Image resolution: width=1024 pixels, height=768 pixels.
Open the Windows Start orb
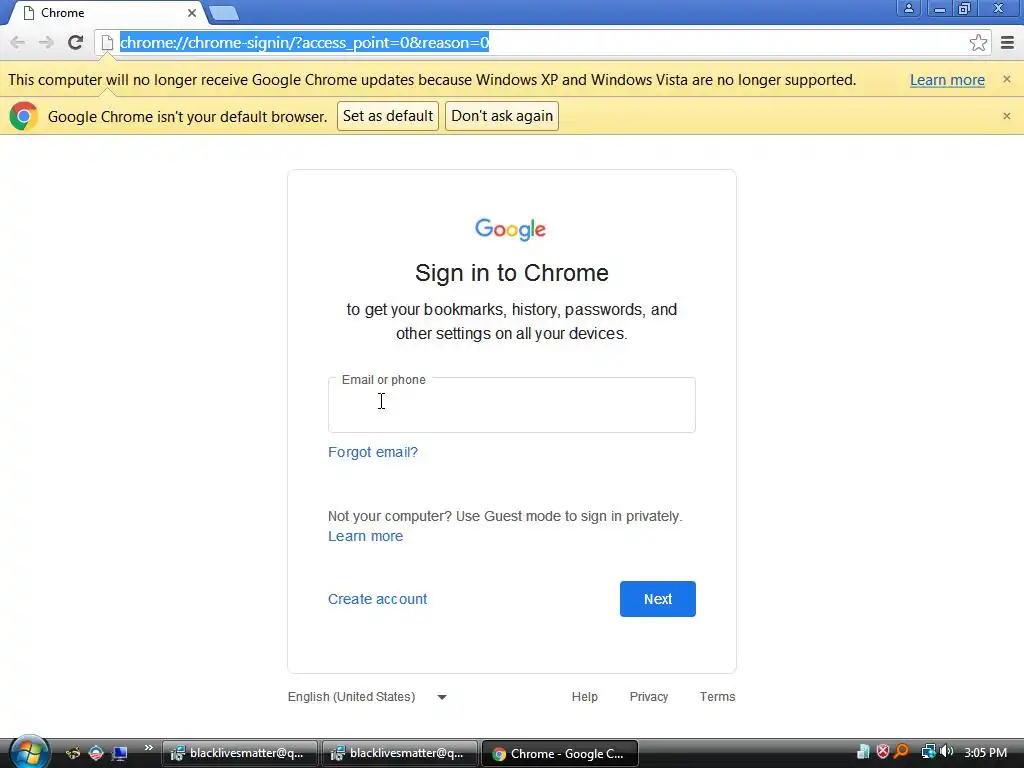29,752
